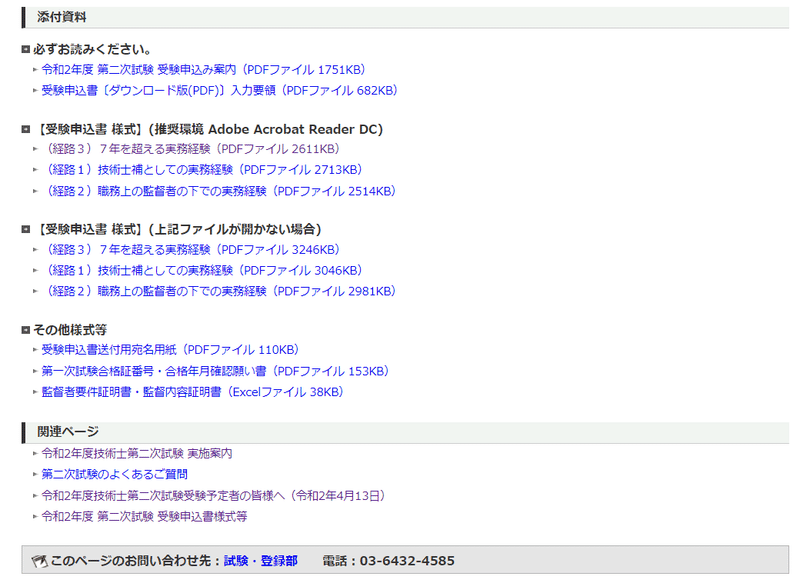This screenshot has height=583, width=800.
Task: Open 経路1 技術士補としての実務経験 PDF 2713KB
Action: coord(202,170)
